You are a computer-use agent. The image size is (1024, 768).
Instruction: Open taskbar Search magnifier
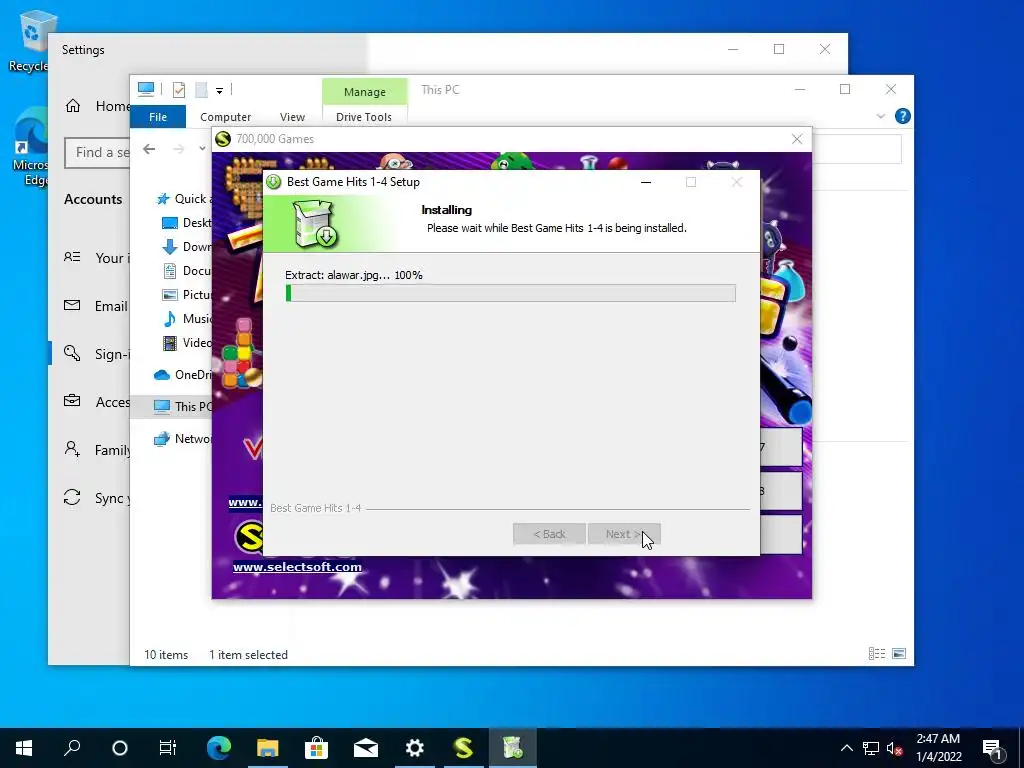tap(72, 748)
